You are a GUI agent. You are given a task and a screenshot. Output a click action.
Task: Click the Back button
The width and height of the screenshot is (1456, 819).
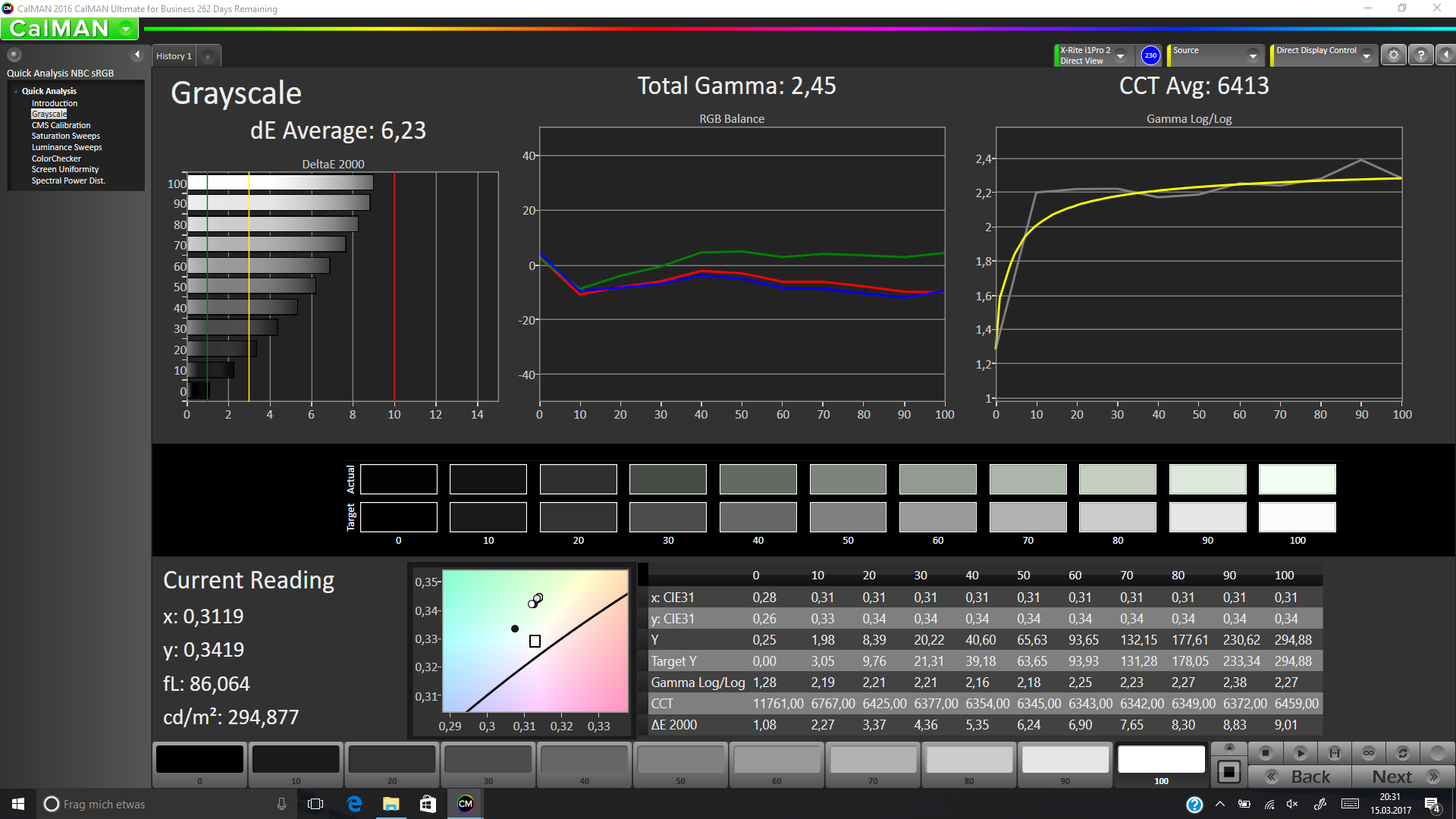pos(1300,777)
